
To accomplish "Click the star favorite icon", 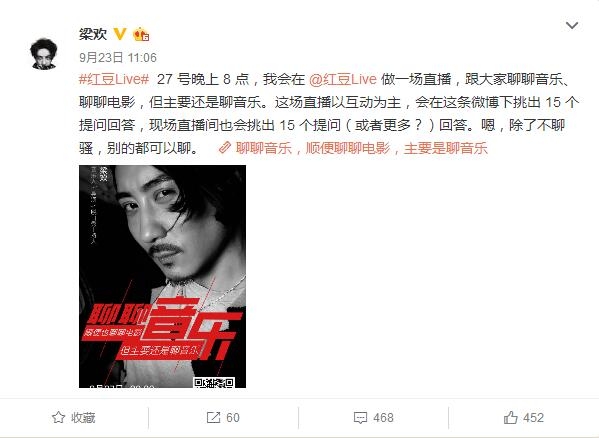I will pos(58,417).
